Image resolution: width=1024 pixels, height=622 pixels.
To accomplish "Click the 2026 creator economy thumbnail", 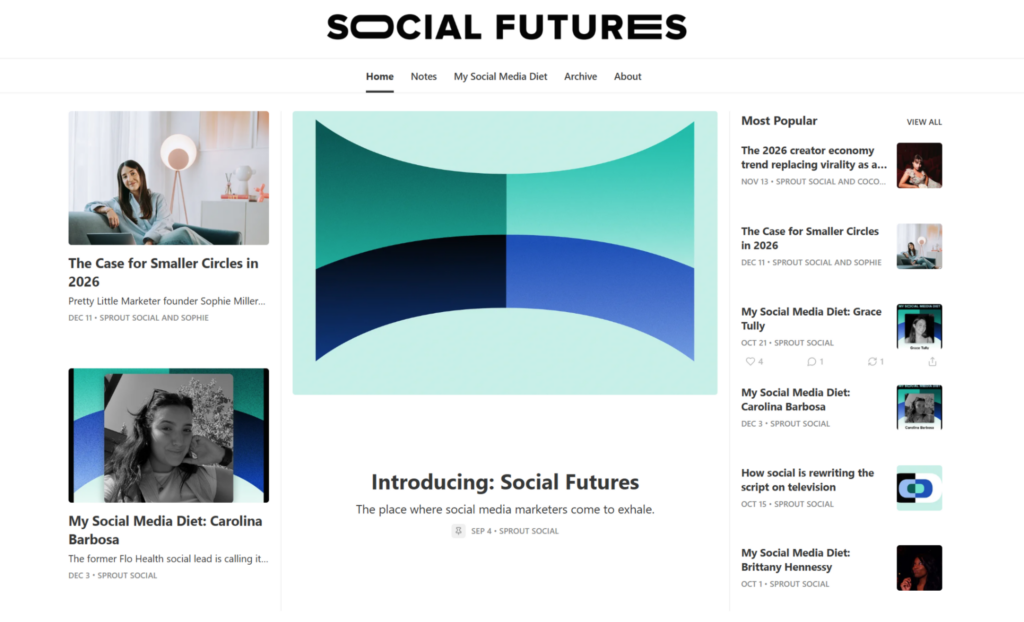I will tap(918, 165).
